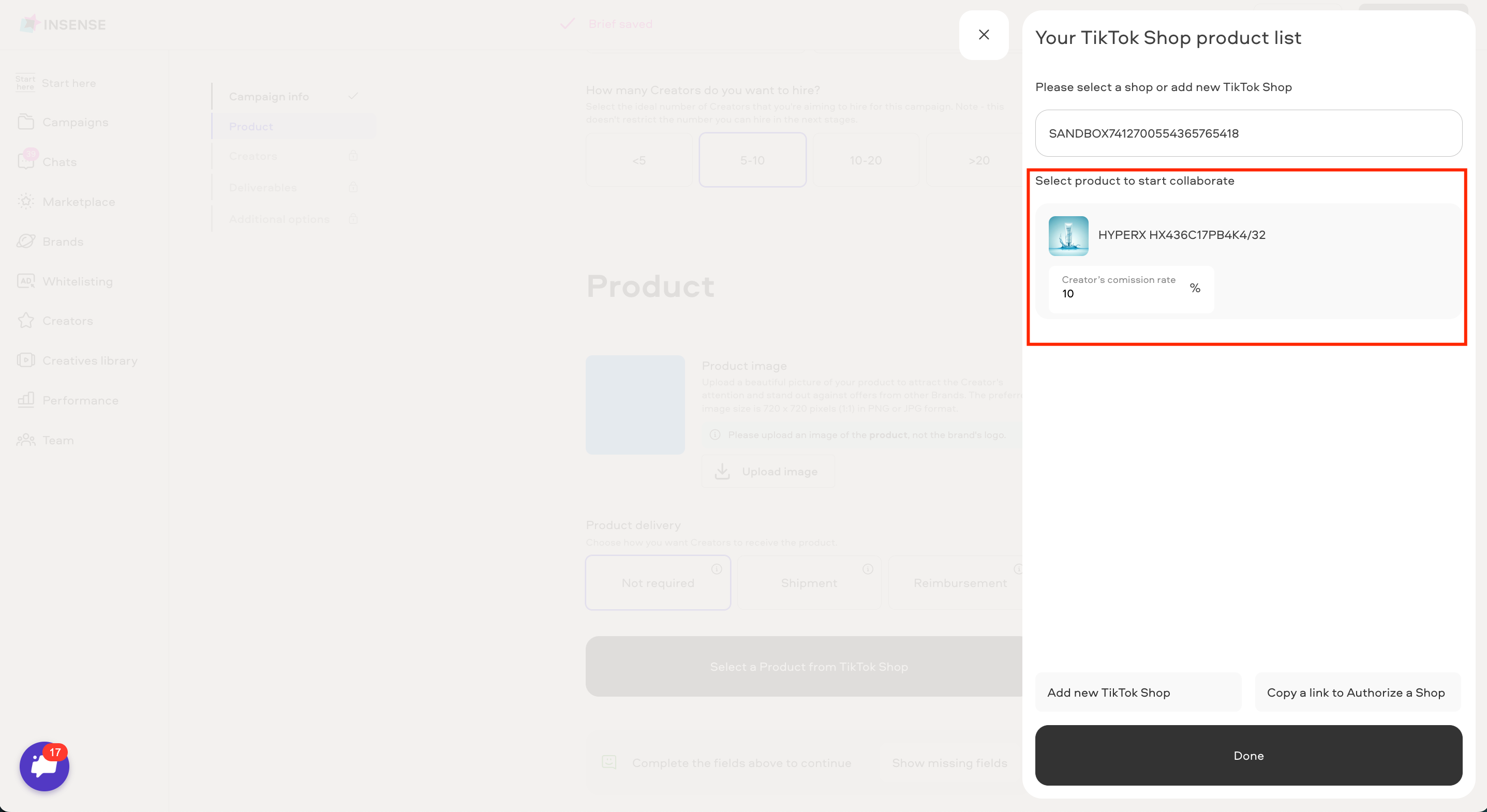Open the Brands planet icon
1487x812 pixels.
(x=25, y=241)
